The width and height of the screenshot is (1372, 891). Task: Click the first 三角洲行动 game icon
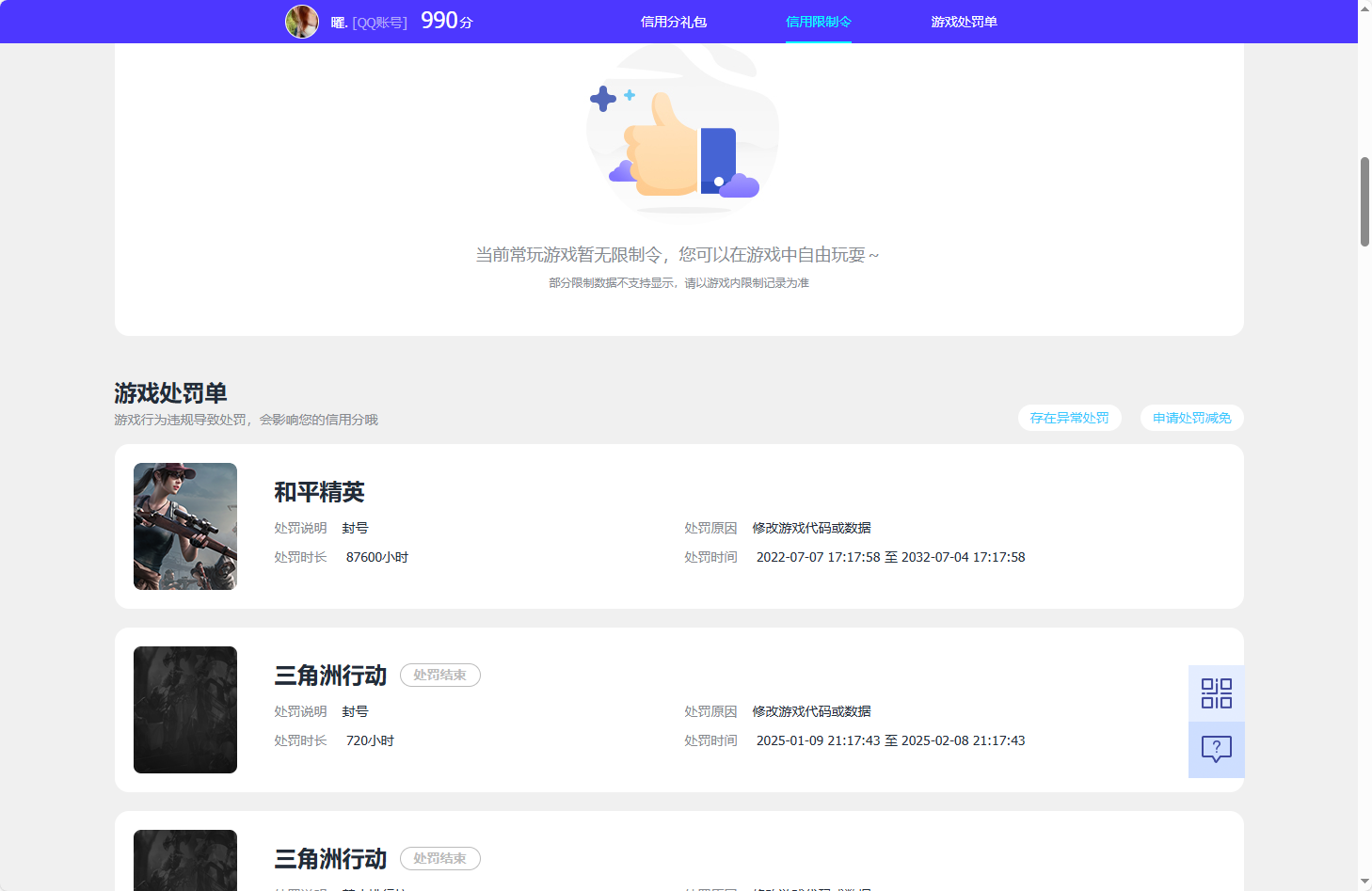point(184,709)
